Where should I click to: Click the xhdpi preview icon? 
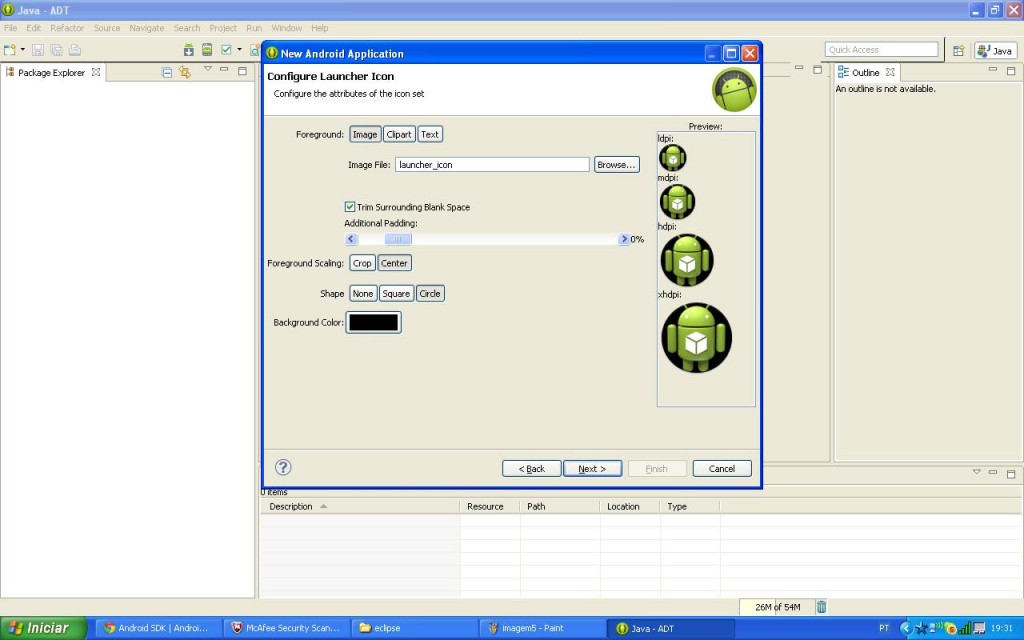(x=696, y=338)
